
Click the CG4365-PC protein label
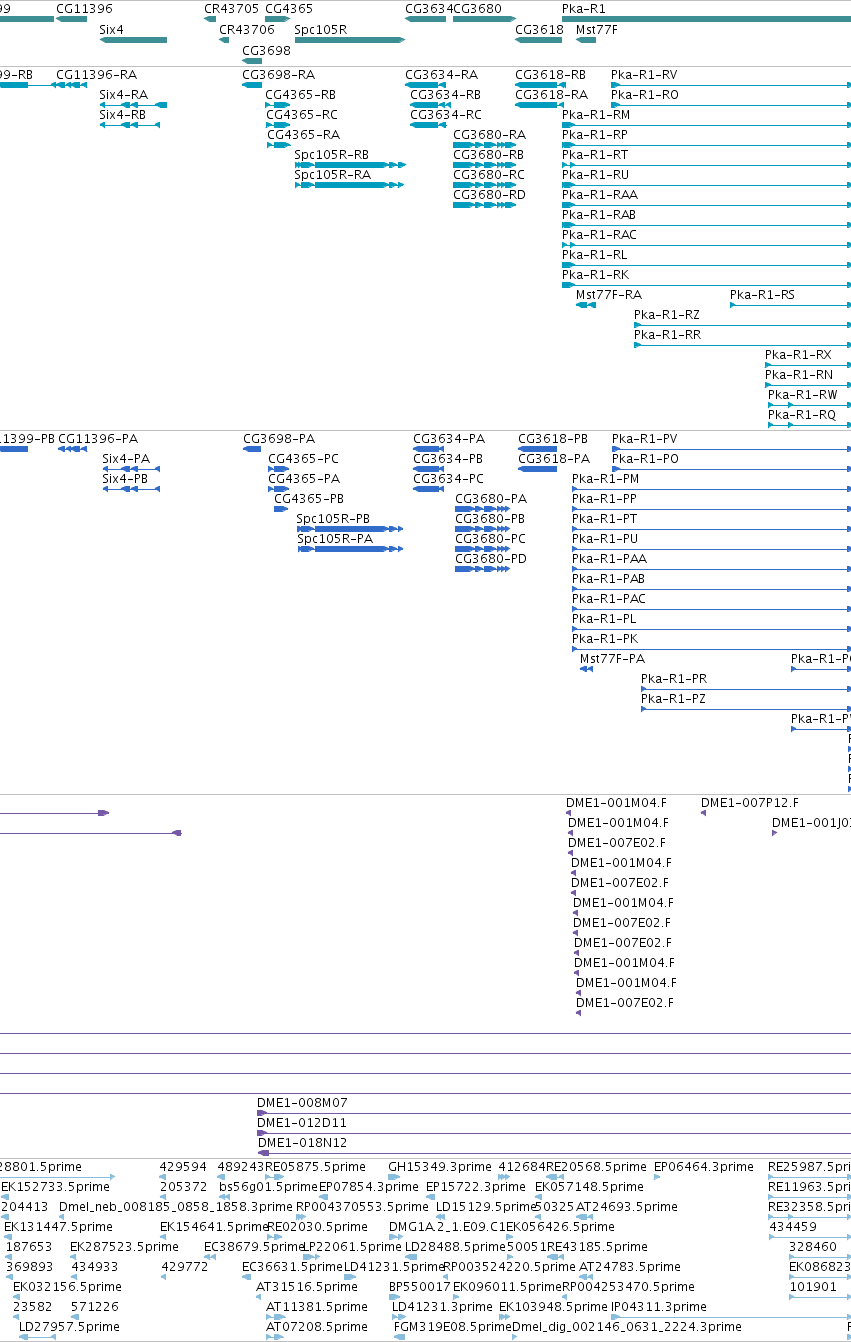303,458
